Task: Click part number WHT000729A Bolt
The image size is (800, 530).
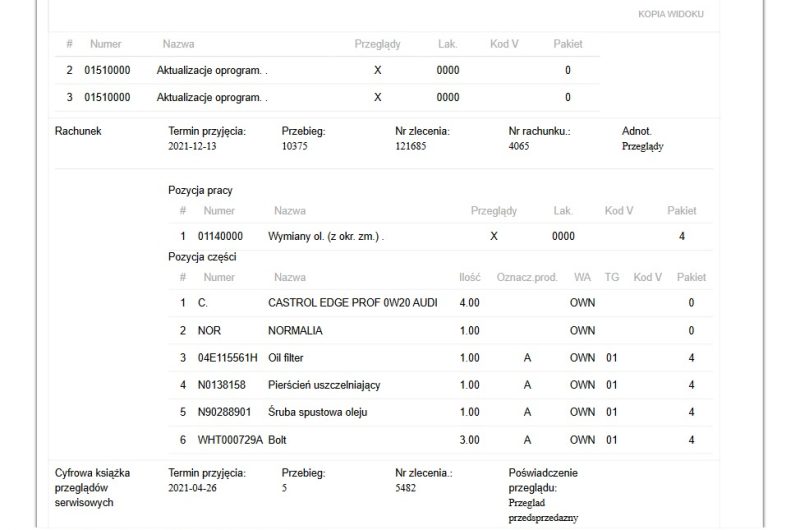Action: point(230,440)
